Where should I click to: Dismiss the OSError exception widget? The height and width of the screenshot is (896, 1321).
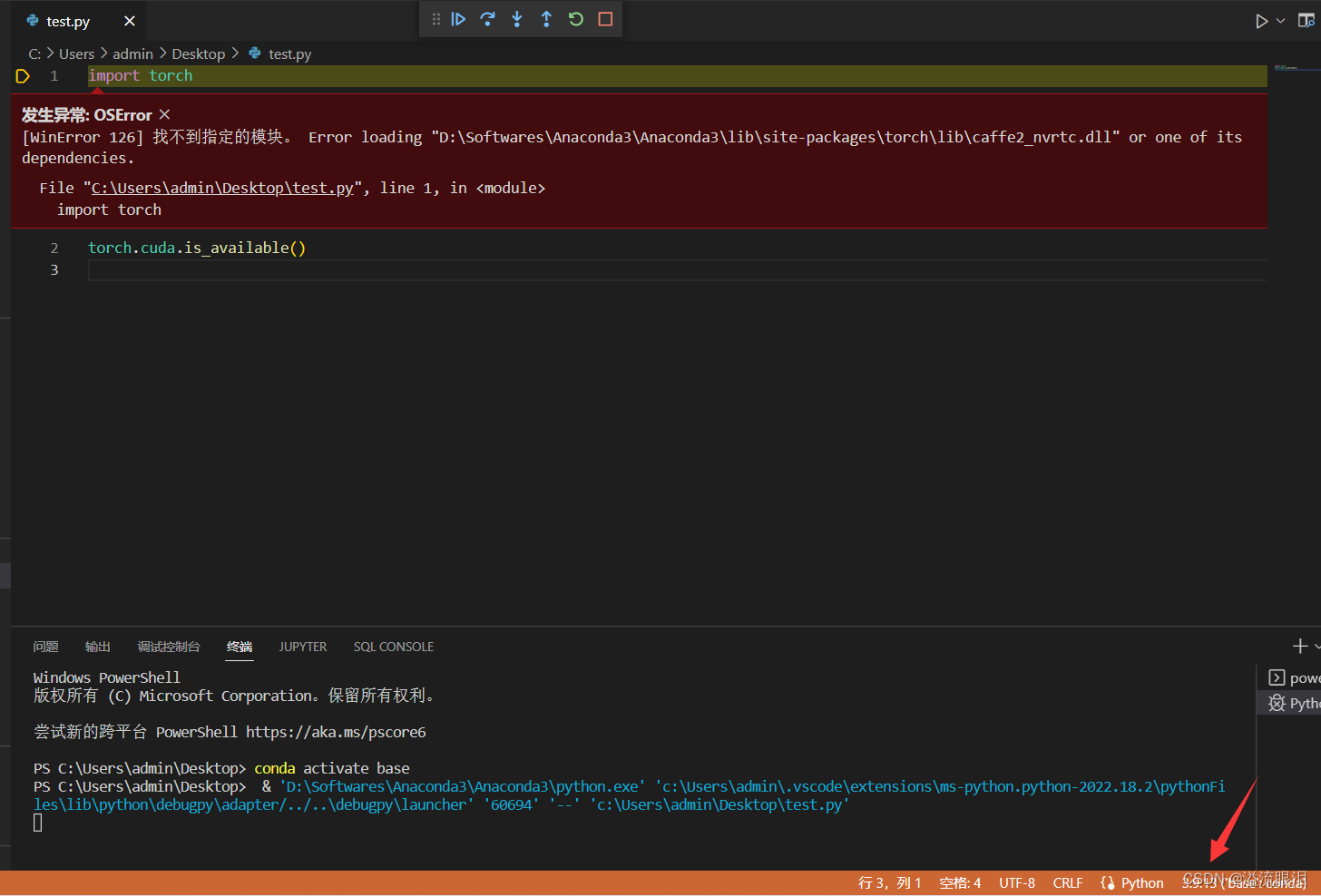pyautogui.click(x=164, y=114)
